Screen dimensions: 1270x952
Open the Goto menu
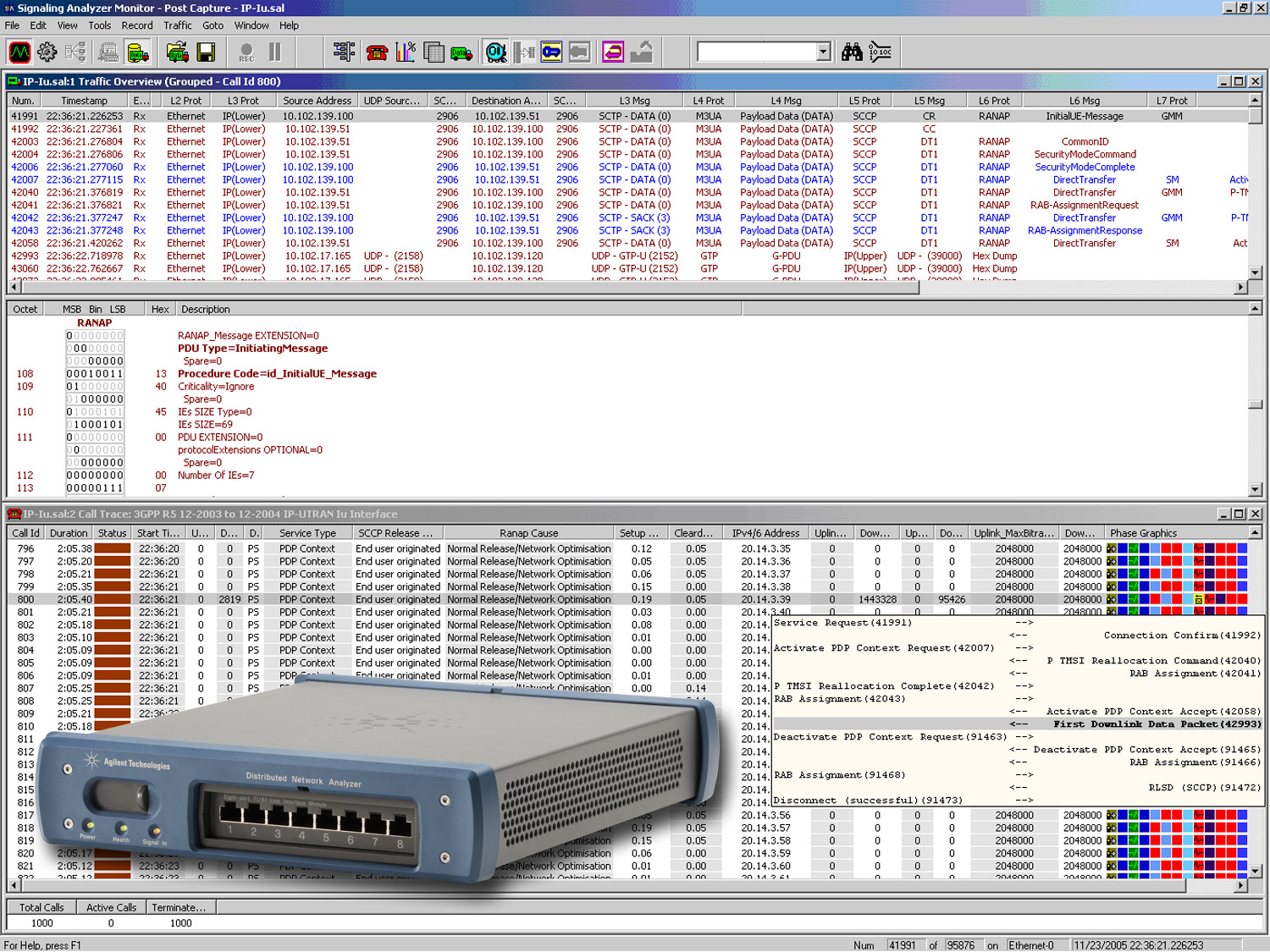(213, 25)
